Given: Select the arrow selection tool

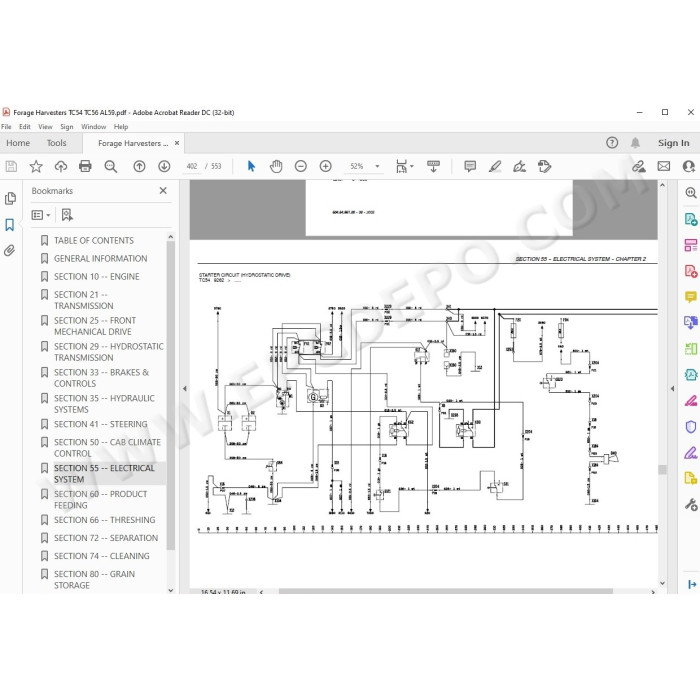Looking at the screenshot, I should 251,167.
